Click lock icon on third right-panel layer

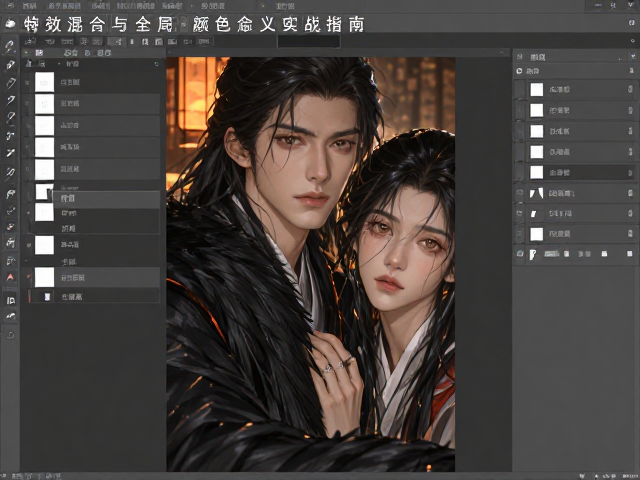point(630,131)
